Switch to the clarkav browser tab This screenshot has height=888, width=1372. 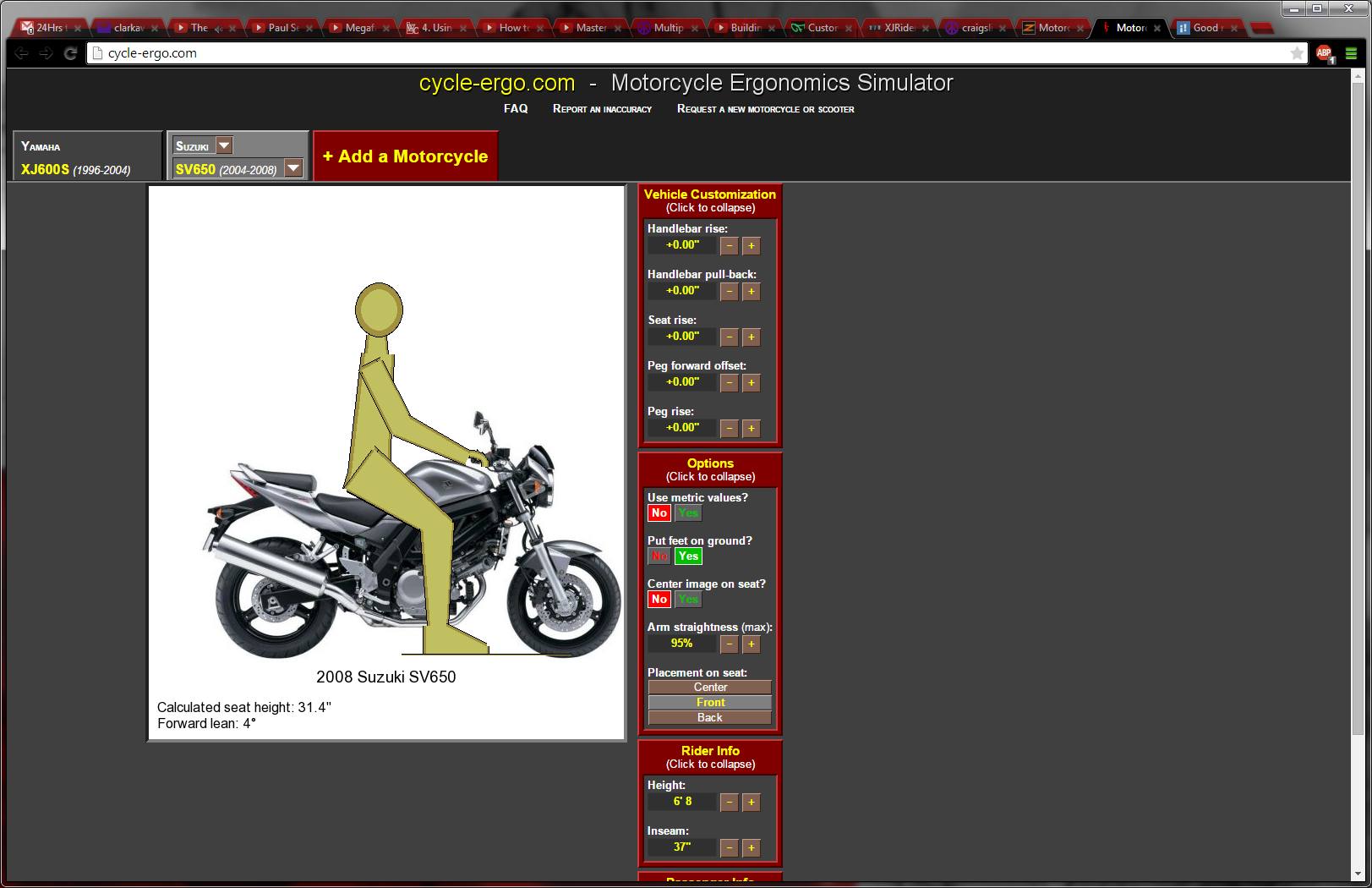click(x=127, y=28)
